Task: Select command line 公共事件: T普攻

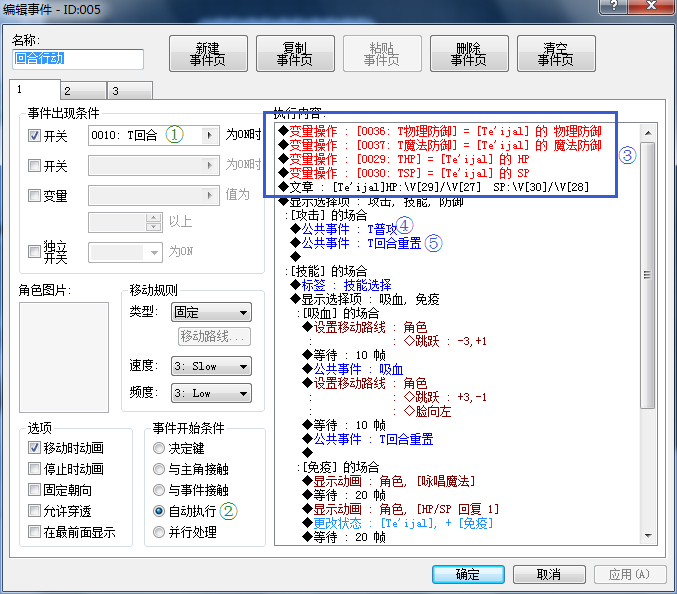Action: (345, 229)
